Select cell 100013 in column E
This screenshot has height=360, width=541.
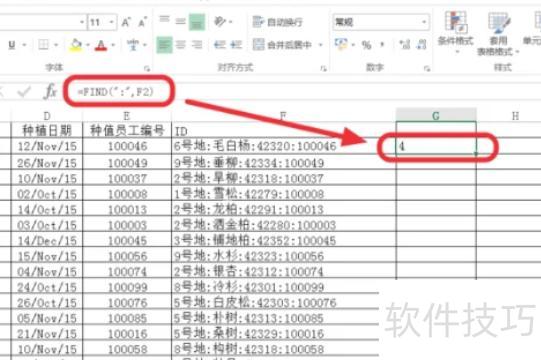point(127,209)
